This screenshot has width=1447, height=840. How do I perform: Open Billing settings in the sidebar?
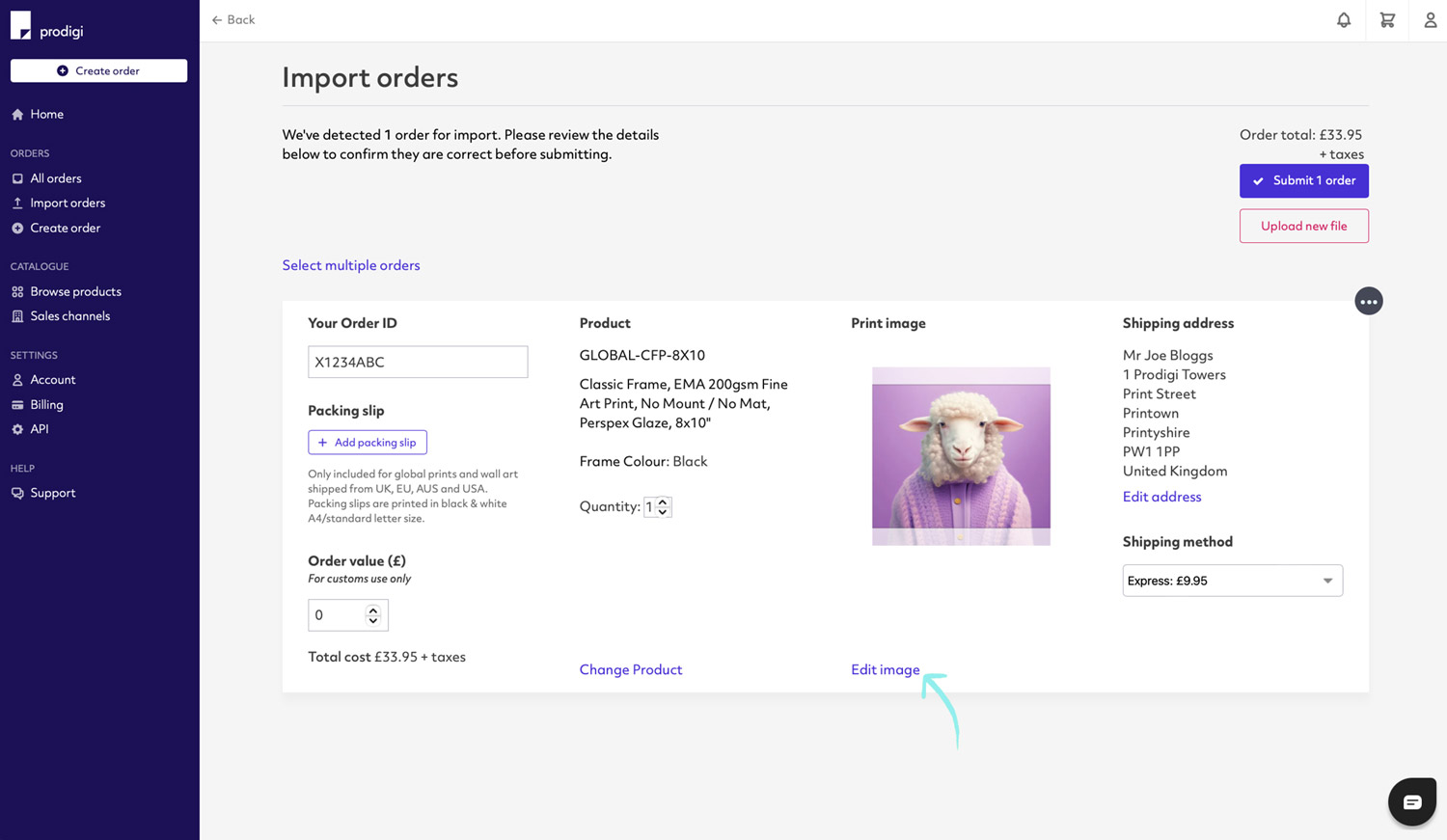pos(46,405)
